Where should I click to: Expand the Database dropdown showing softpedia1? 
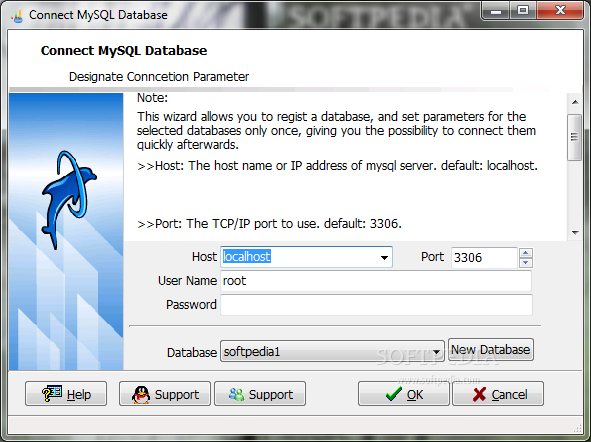click(x=436, y=352)
